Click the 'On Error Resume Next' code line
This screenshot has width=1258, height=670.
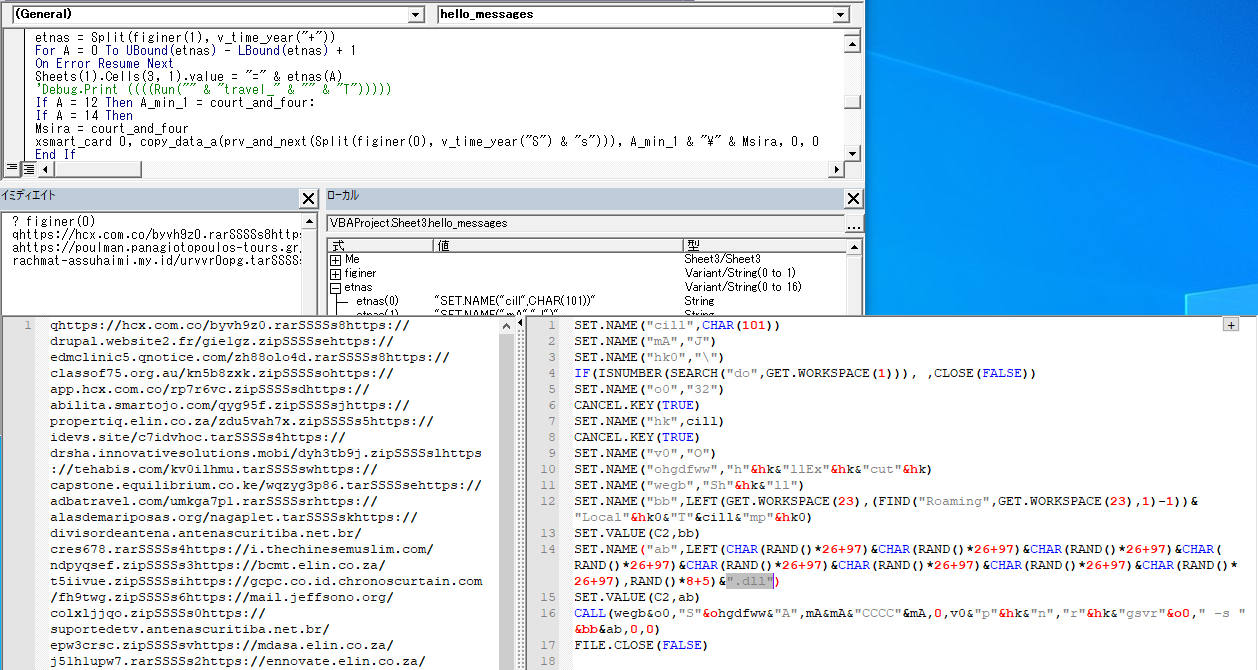tap(104, 63)
